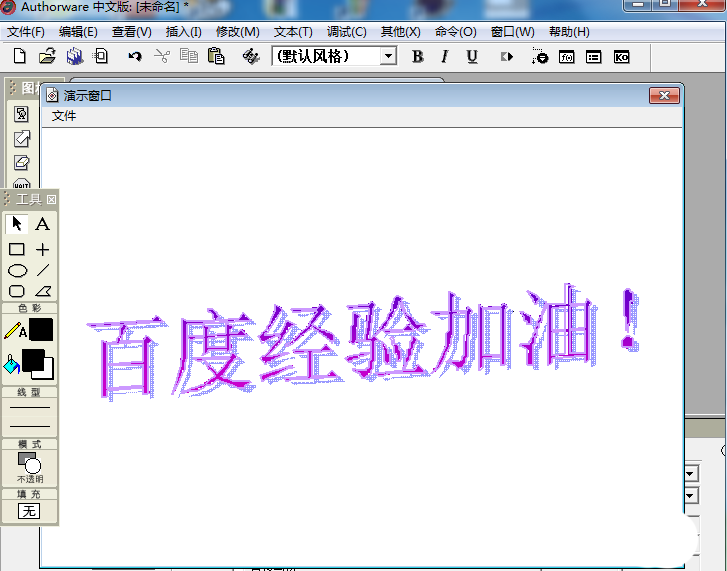Open the Variables window icon
The height and width of the screenshot is (571, 727).
[593, 57]
